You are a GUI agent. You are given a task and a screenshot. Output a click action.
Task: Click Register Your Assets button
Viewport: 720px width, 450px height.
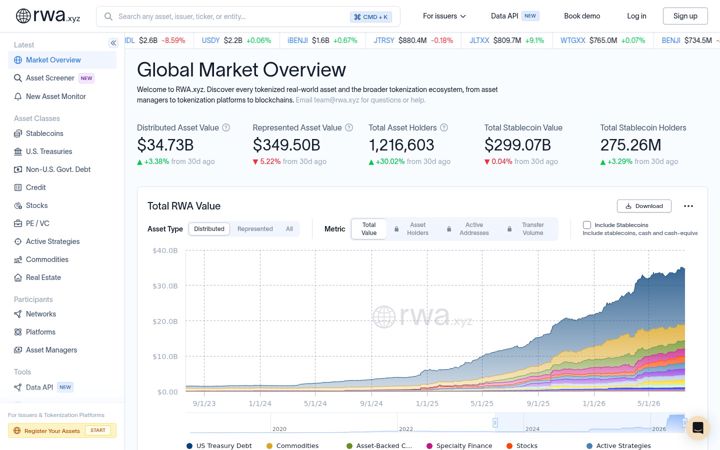(62, 431)
